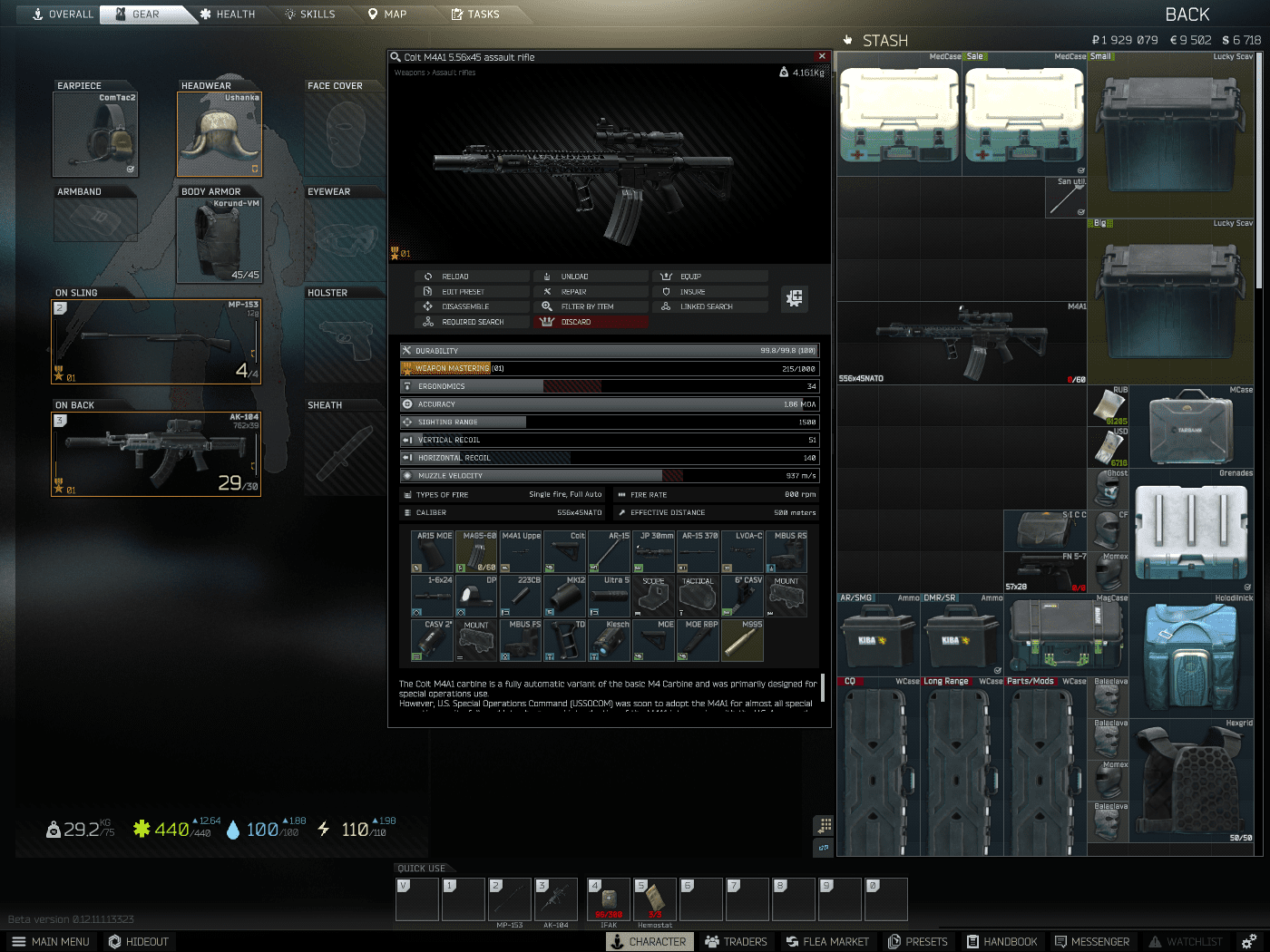Viewport: 1270px width, 952px height.
Task: Open EDIT PRESET for the rifle
Action: 472,292
